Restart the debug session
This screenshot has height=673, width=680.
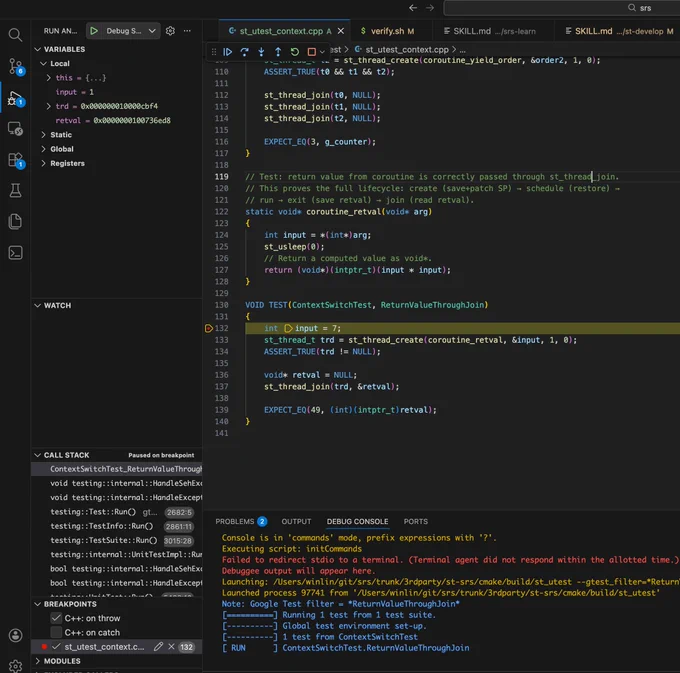point(295,52)
